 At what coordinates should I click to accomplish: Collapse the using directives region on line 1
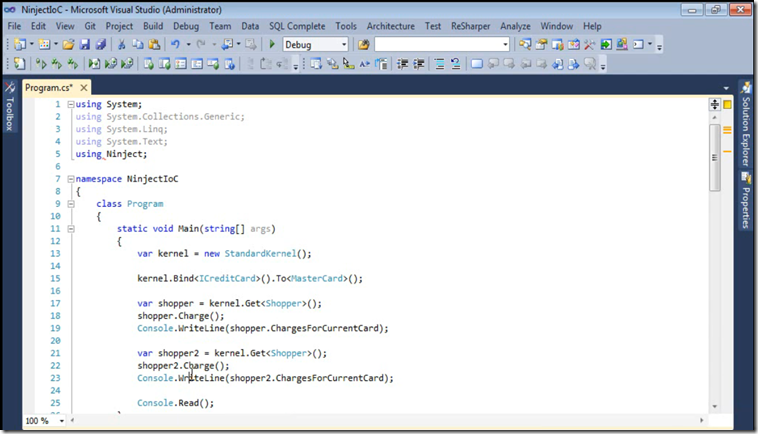click(x=71, y=104)
